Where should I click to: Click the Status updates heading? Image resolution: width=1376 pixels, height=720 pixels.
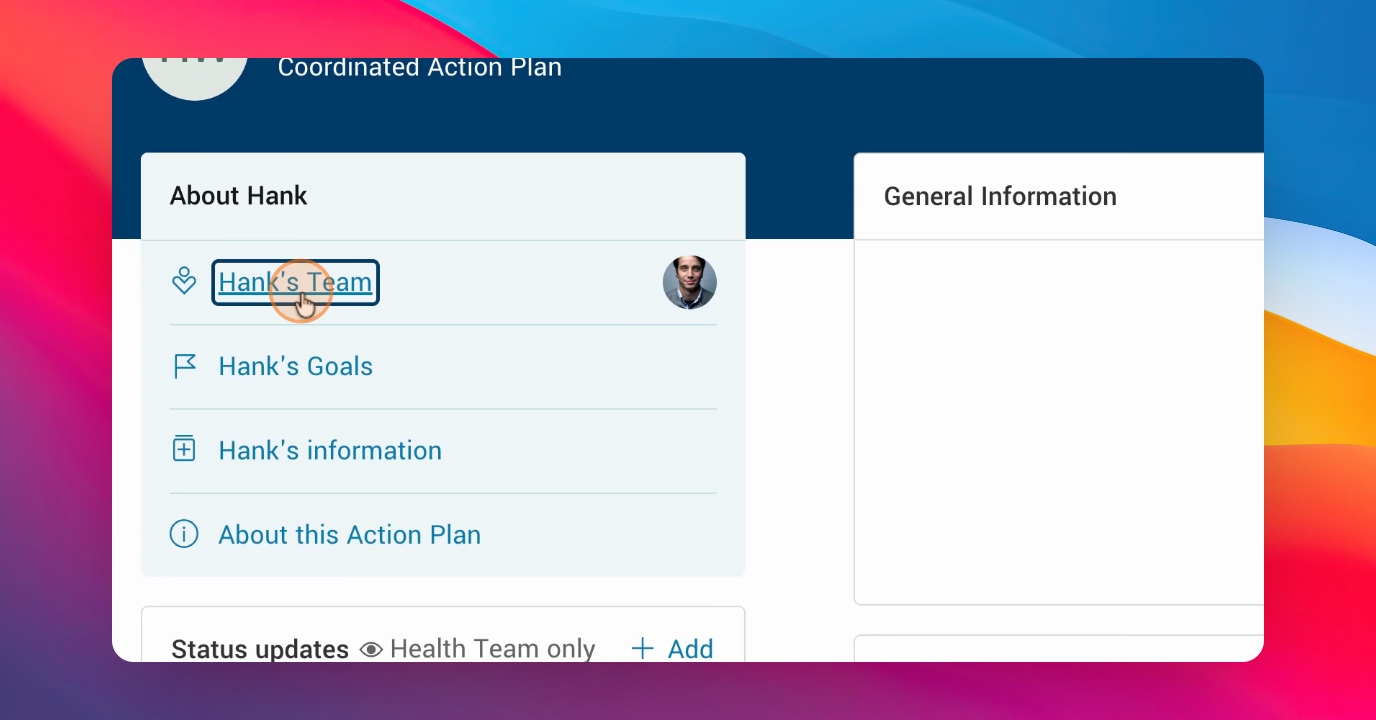tap(260, 649)
